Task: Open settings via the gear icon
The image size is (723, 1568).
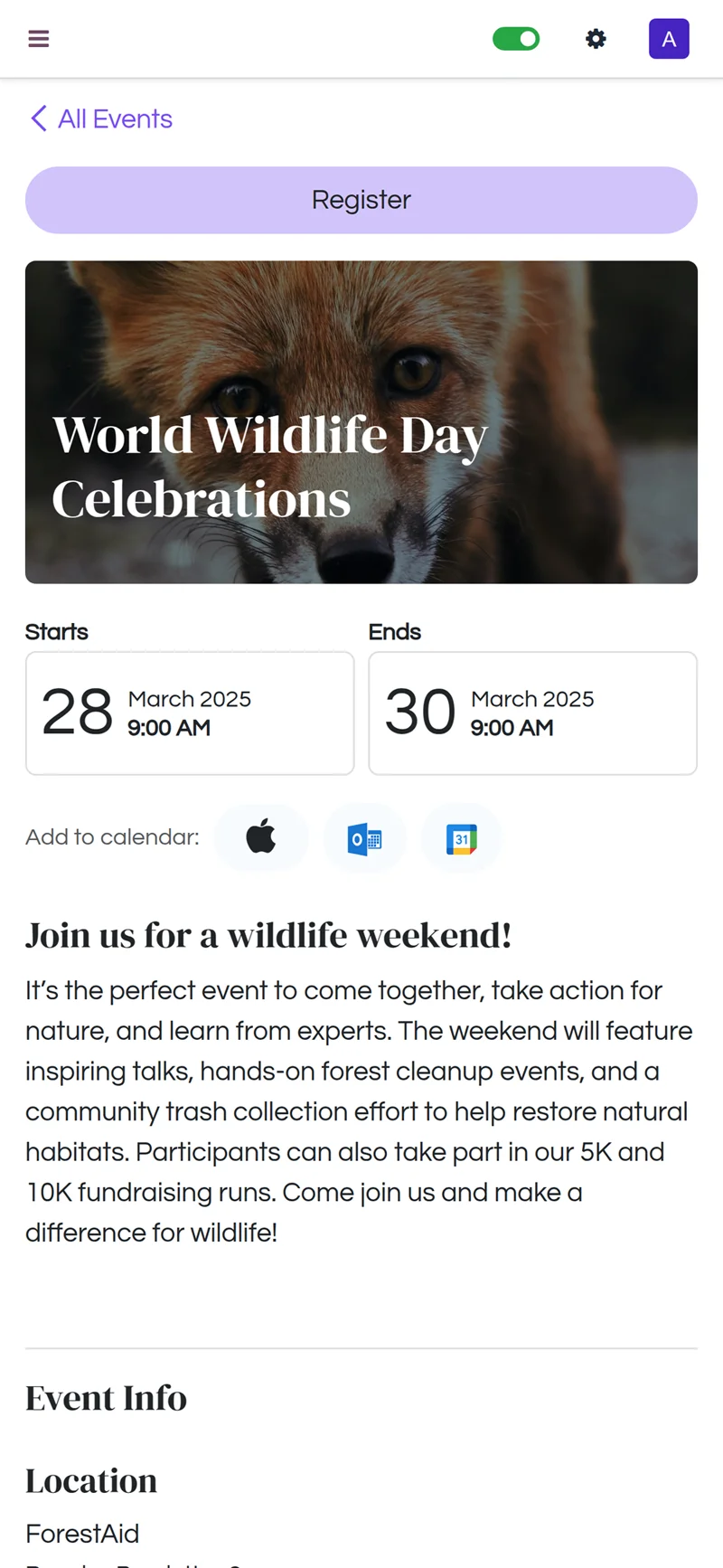Action: click(x=596, y=39)
